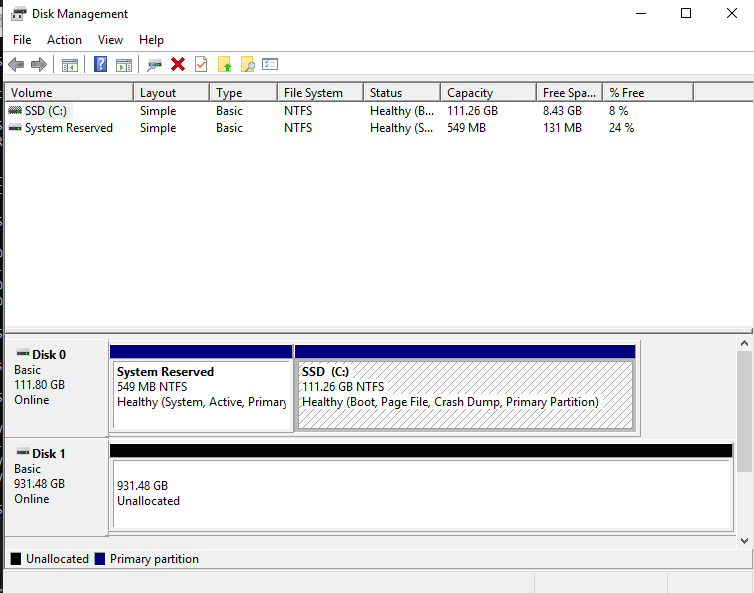This screenshot has width=754, height=593.
Task: Open Help via blue question mark icon
Action: (100, 64)
